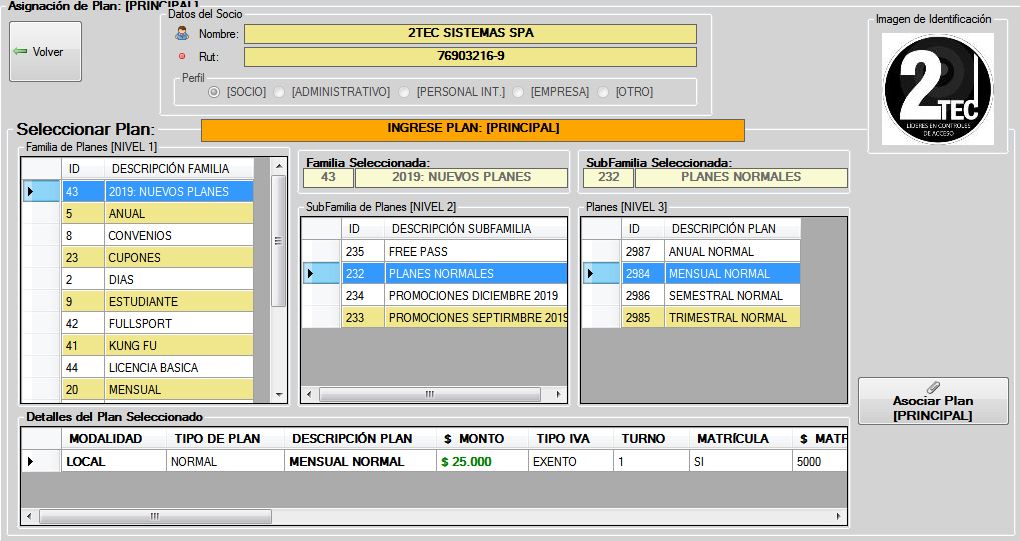Click the Asociar Plan [PRINCIPAL] button
Screen dimensions: 1020x541
[933, 401]
